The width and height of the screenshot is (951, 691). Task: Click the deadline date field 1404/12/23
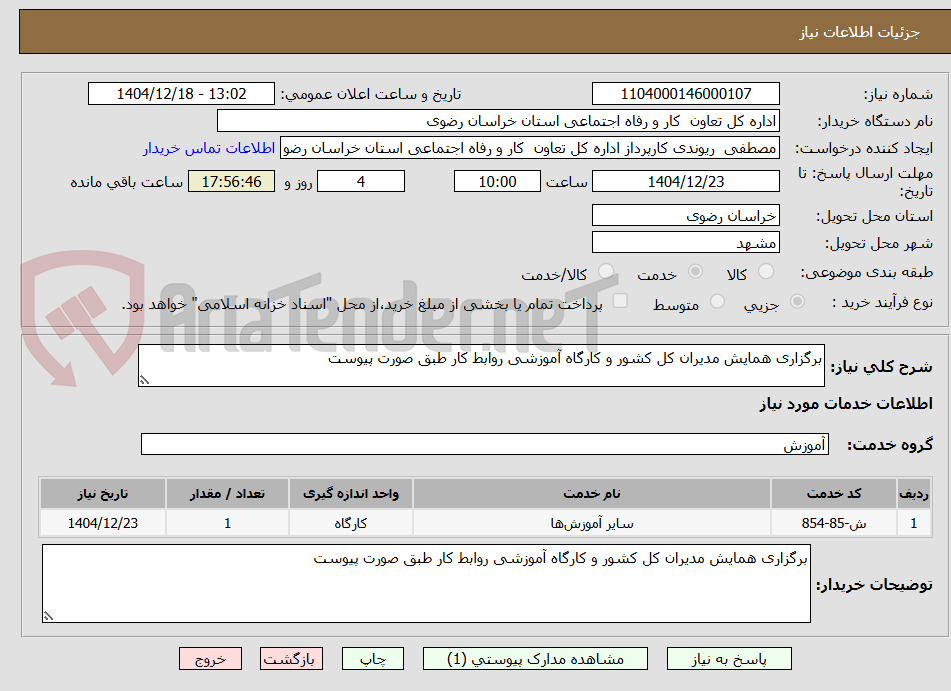[x=685, y=181]
